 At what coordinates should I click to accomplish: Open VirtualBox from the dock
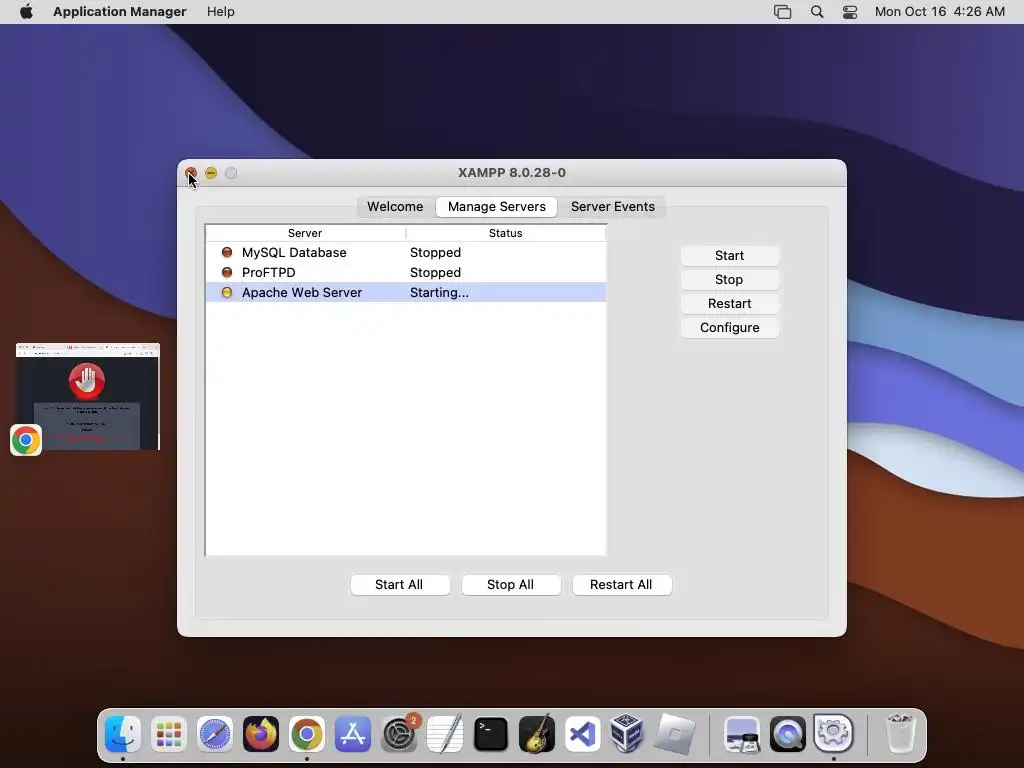point(627,734)
